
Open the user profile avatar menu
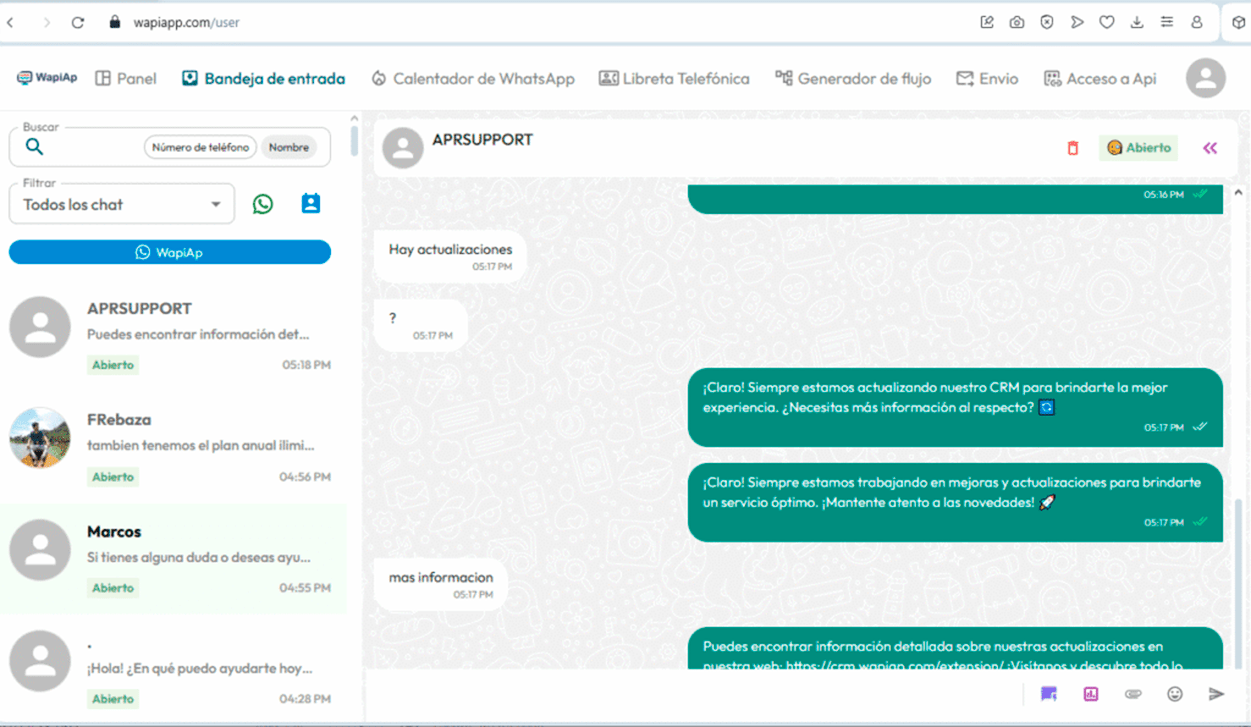1205,78
